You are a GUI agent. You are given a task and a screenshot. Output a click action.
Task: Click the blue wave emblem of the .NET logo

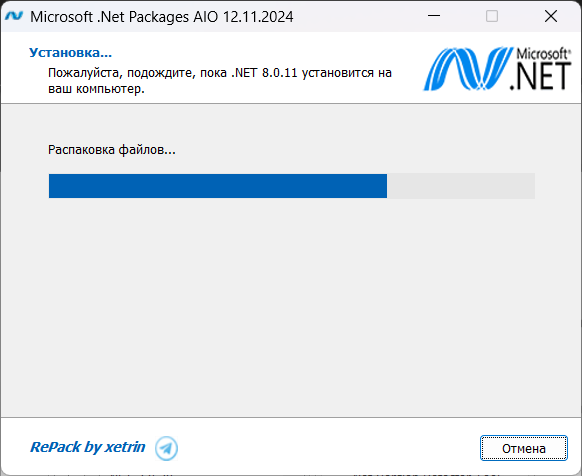pos(468,69)
